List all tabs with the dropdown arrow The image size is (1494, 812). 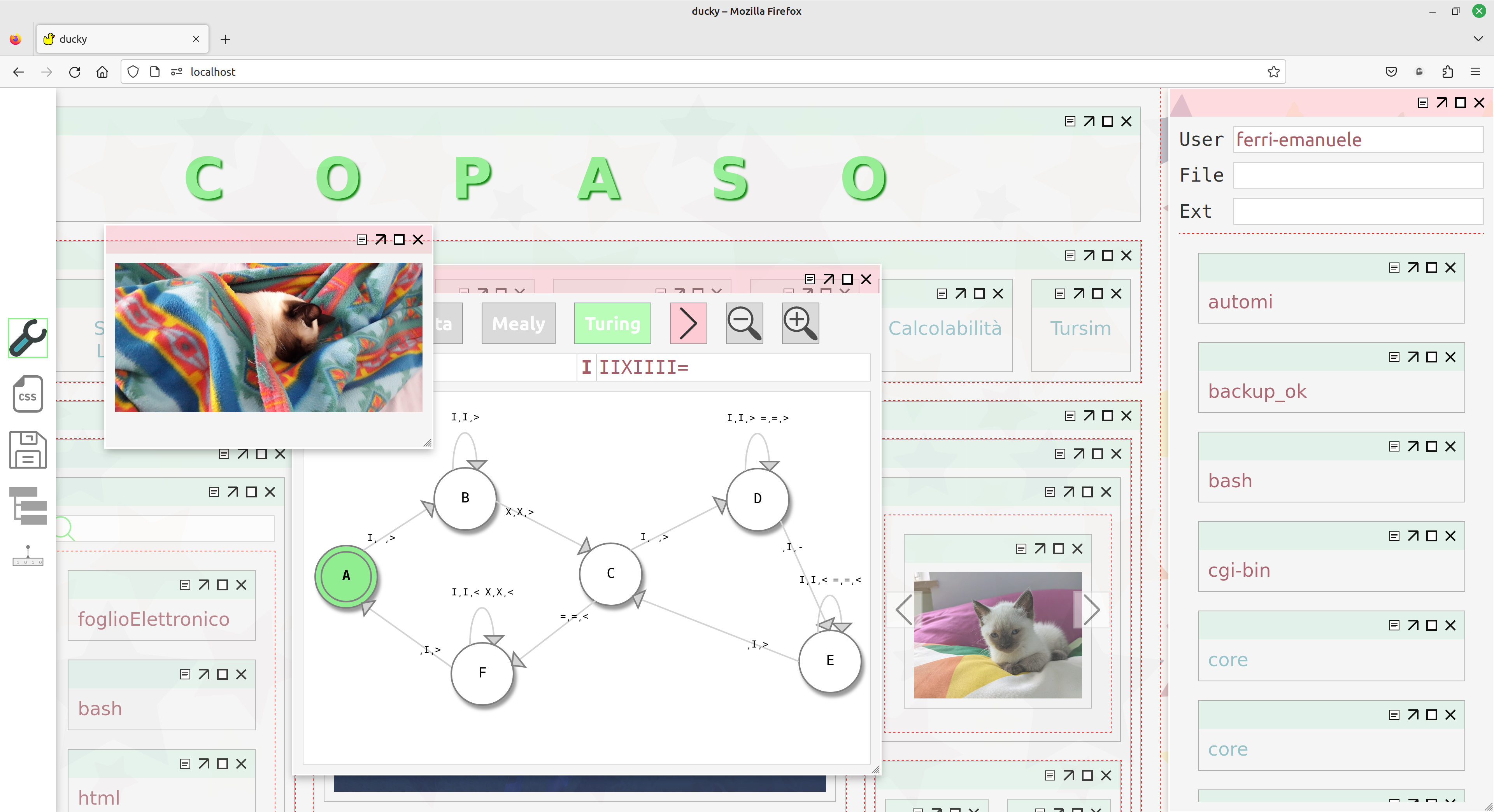point(1478,39)
